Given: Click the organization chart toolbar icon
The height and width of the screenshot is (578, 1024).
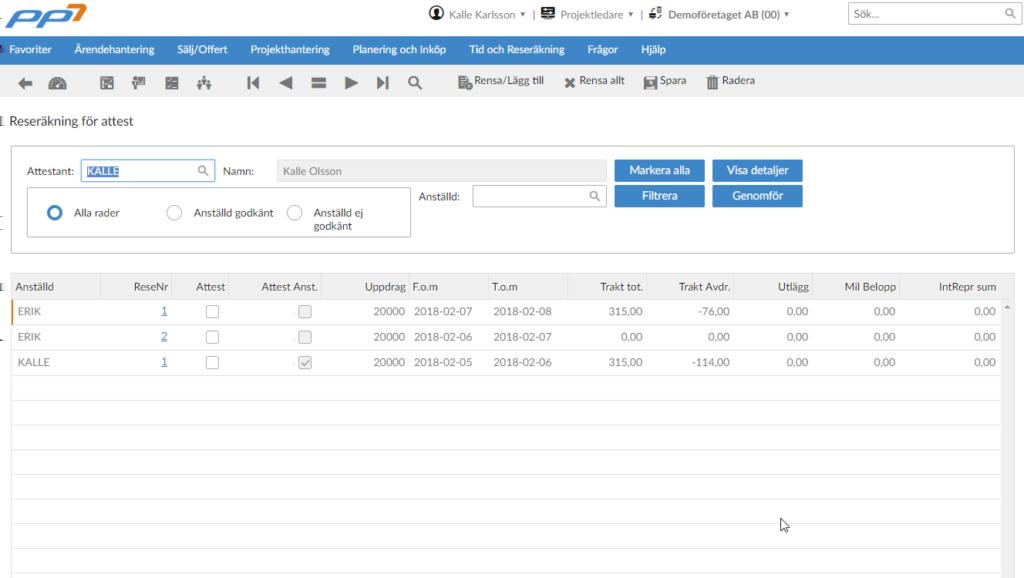Looking at the screenshot, I should (x=204, y=83).
